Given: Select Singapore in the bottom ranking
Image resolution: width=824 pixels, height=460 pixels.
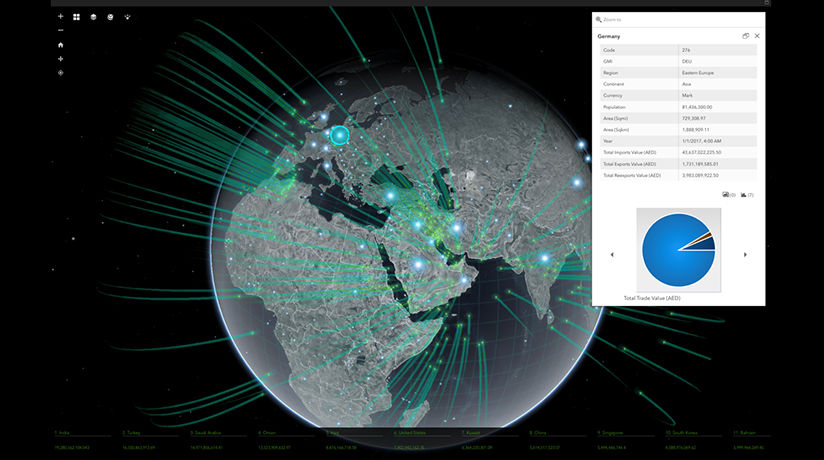Looking at the screenshot, I should coord(610,433).
